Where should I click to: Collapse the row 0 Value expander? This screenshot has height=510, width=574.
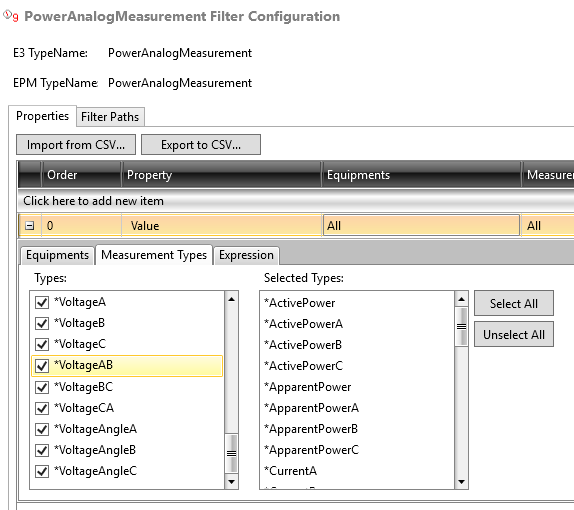(30, 226)
